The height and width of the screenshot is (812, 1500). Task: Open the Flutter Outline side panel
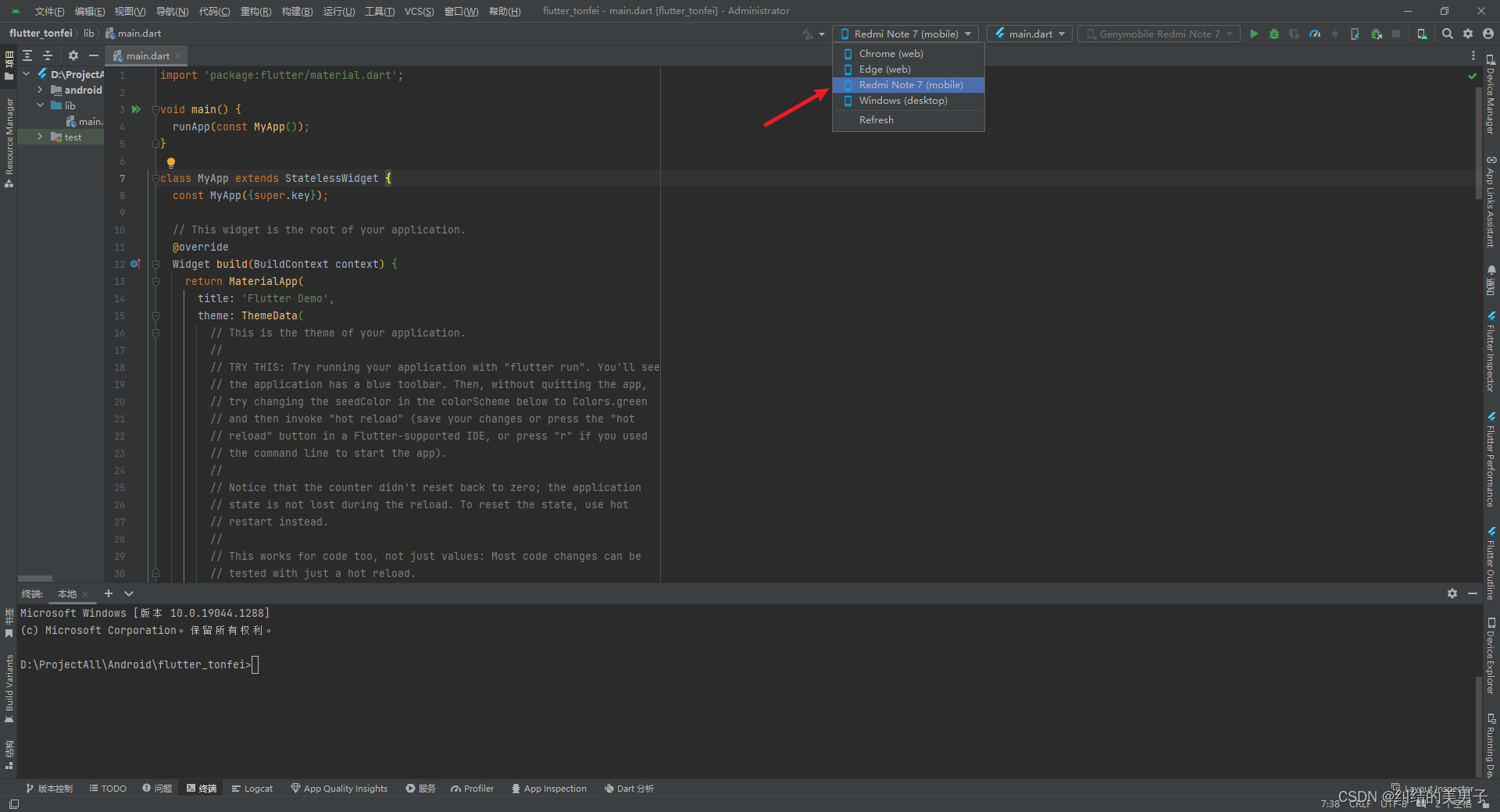click(x=1491, y=562)
